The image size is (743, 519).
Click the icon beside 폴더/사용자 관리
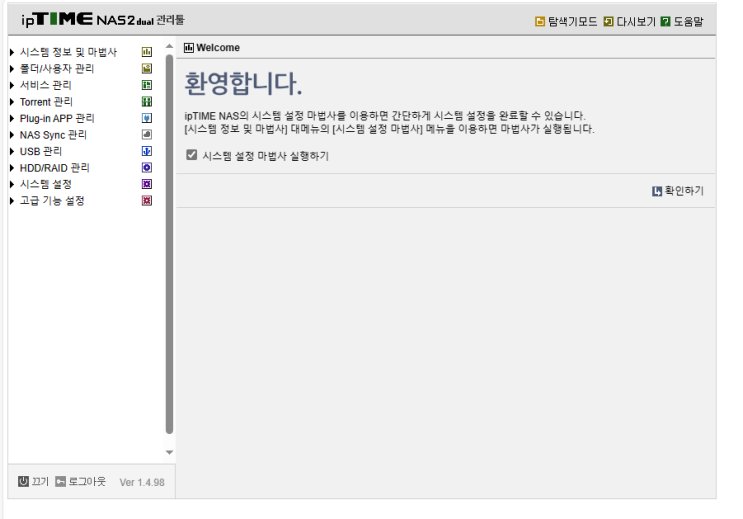coord(147,69)
